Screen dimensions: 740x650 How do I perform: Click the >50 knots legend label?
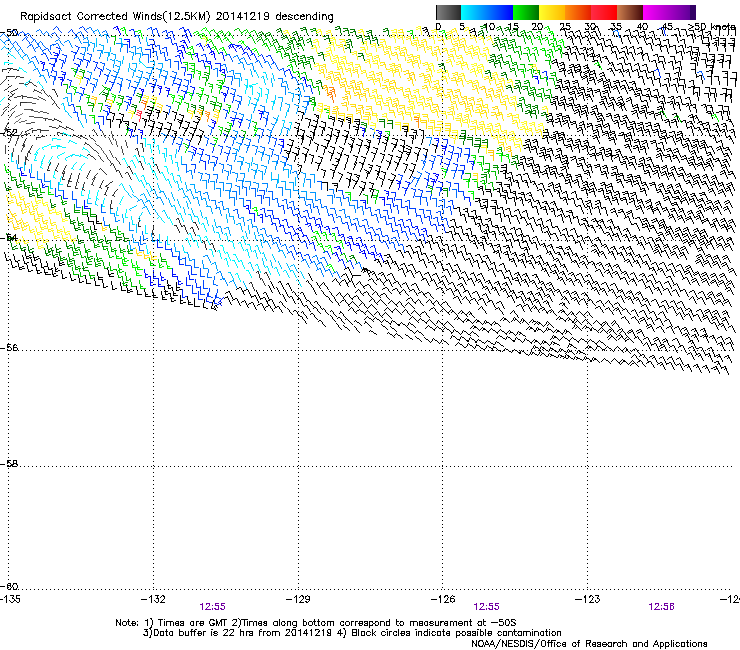coord(712,26)
